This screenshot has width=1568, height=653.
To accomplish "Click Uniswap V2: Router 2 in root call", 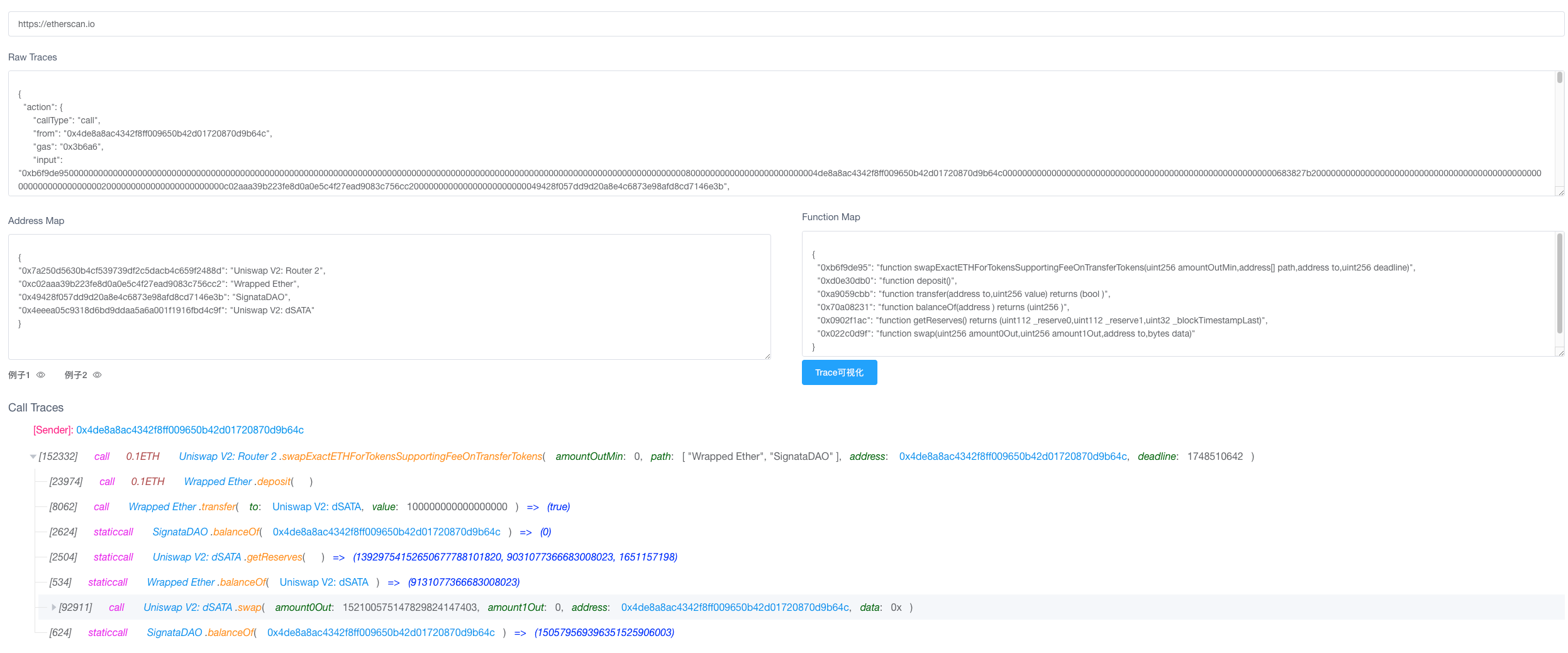I will pyautogui.click(x=228, y=457).
